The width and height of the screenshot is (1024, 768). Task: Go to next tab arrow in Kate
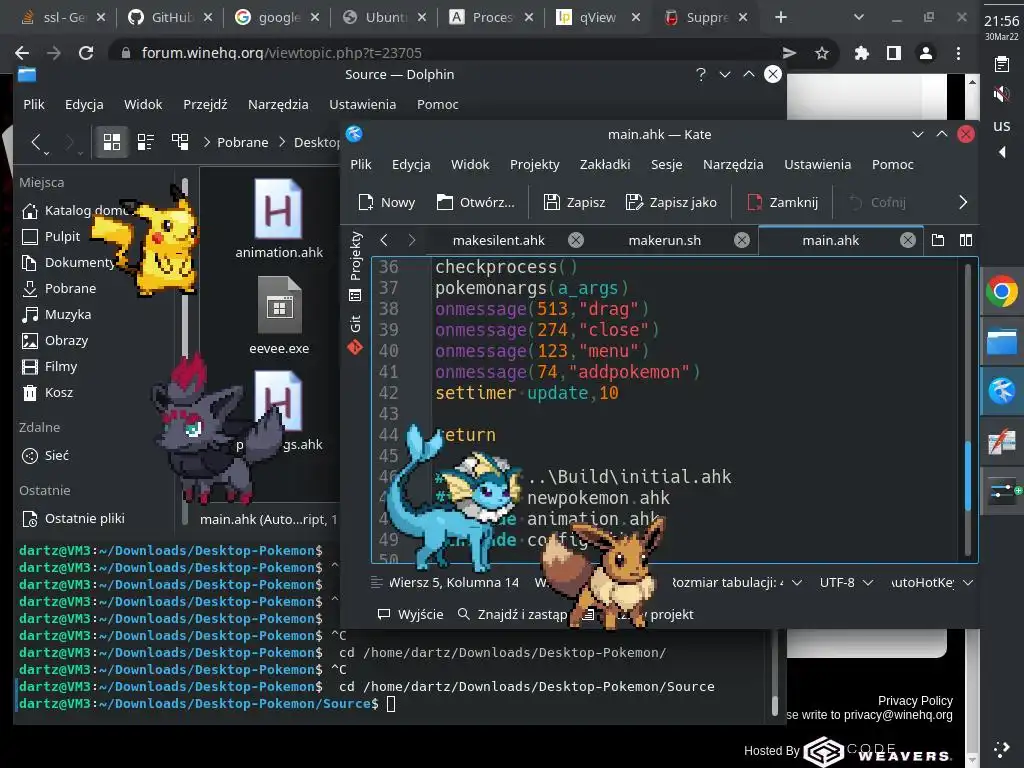(x=411, y=240)
